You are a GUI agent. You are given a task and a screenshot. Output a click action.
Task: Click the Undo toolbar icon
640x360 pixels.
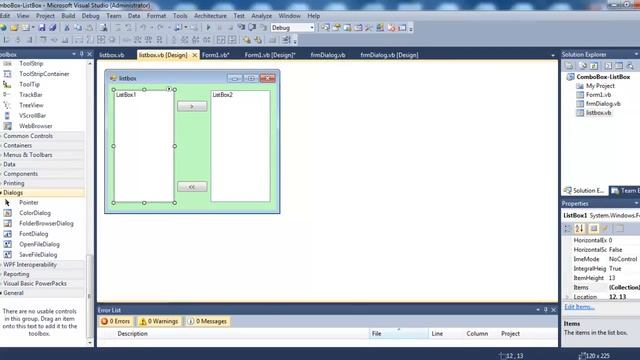pyautogui.click(x=143, y=28)
